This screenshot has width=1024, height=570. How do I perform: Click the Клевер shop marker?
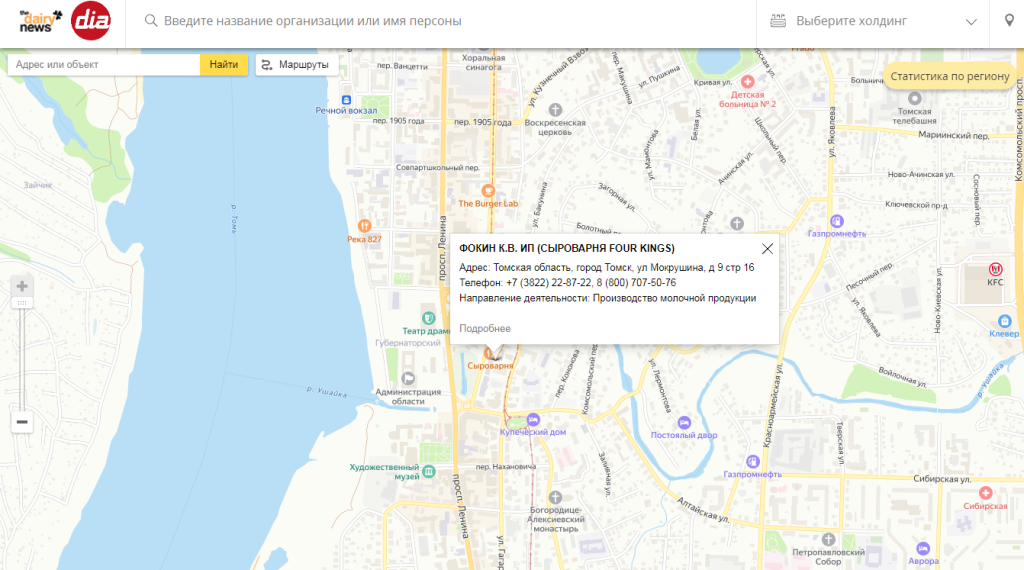[1004, 321]
